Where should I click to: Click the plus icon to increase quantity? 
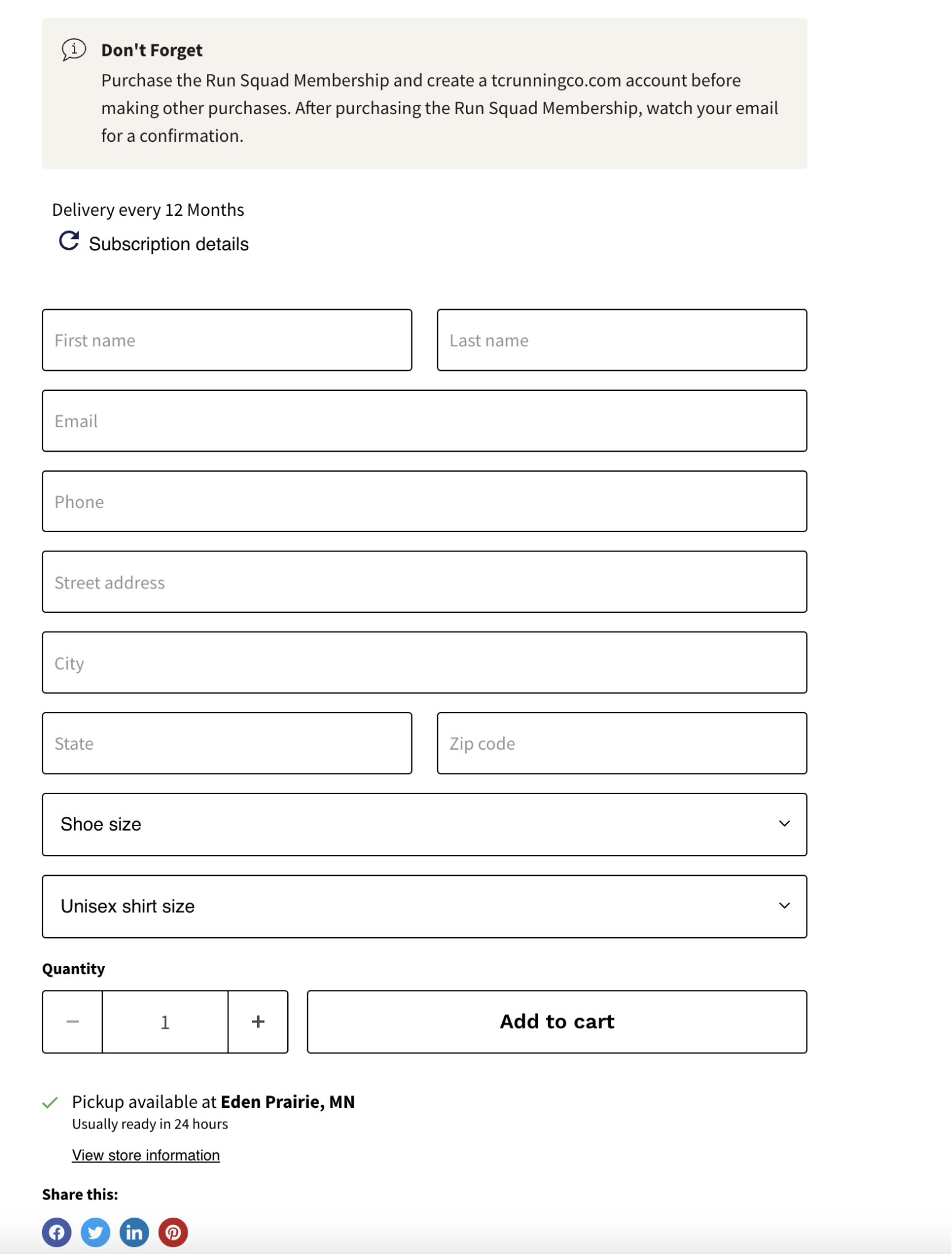257,1021
